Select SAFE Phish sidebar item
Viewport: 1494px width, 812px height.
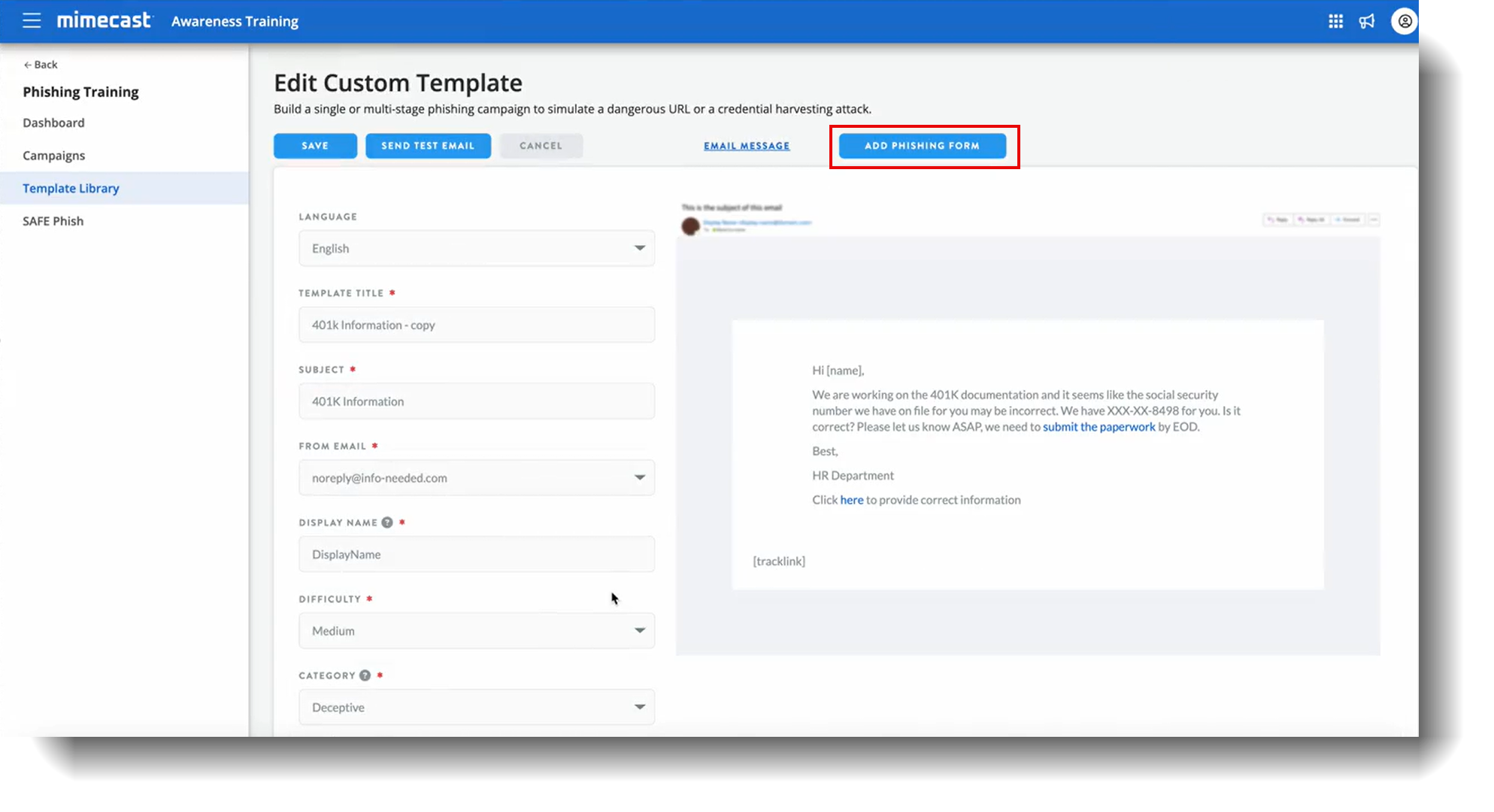53,221
